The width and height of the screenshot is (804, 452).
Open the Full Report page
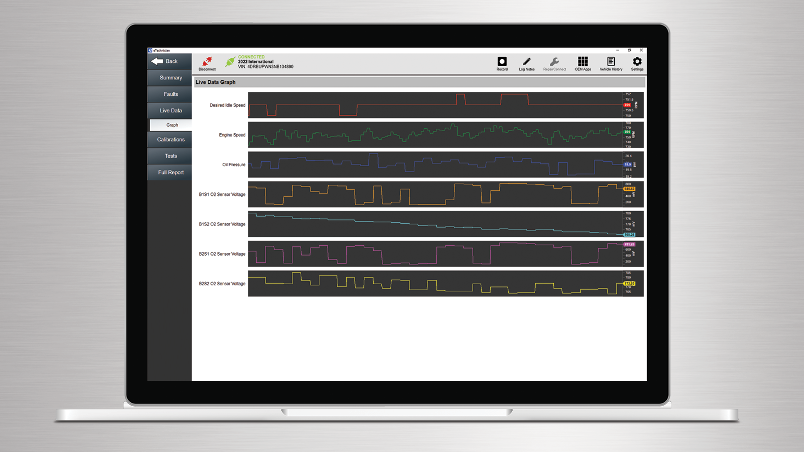click(x=169, y=172)
